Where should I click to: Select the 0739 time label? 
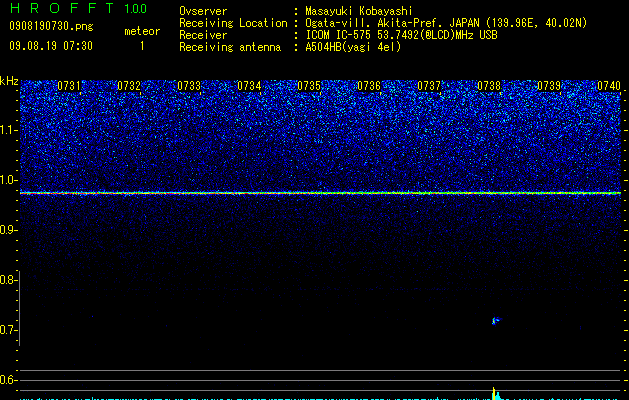click(x=549, y=86)
